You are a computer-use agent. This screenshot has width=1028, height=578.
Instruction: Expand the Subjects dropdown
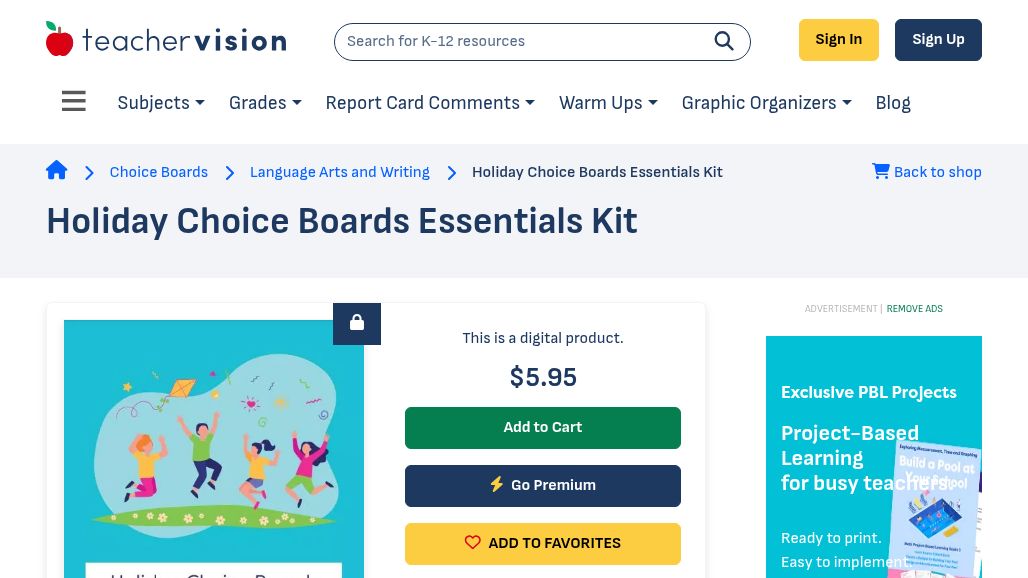pos(161,103)
